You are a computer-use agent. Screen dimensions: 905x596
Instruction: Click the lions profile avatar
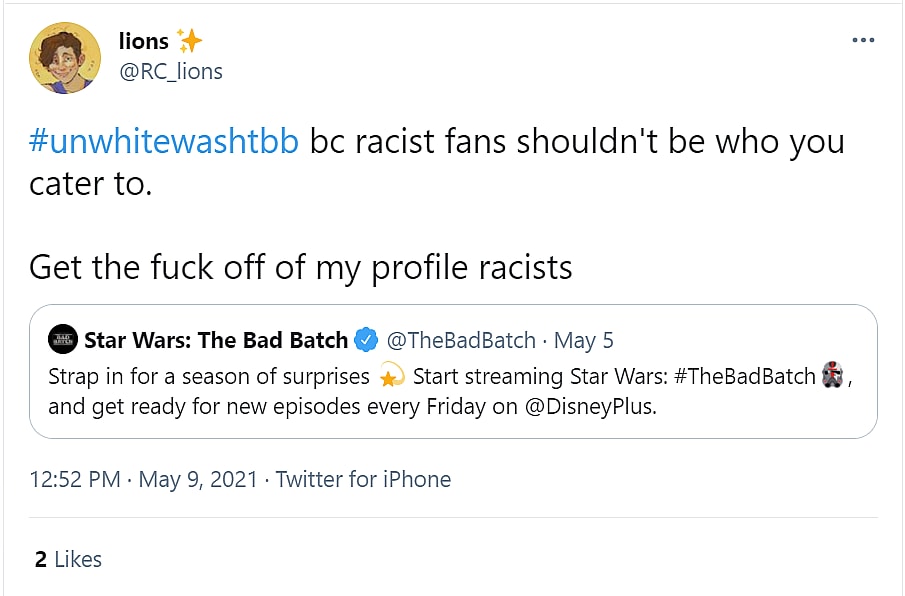coord(65,57)
